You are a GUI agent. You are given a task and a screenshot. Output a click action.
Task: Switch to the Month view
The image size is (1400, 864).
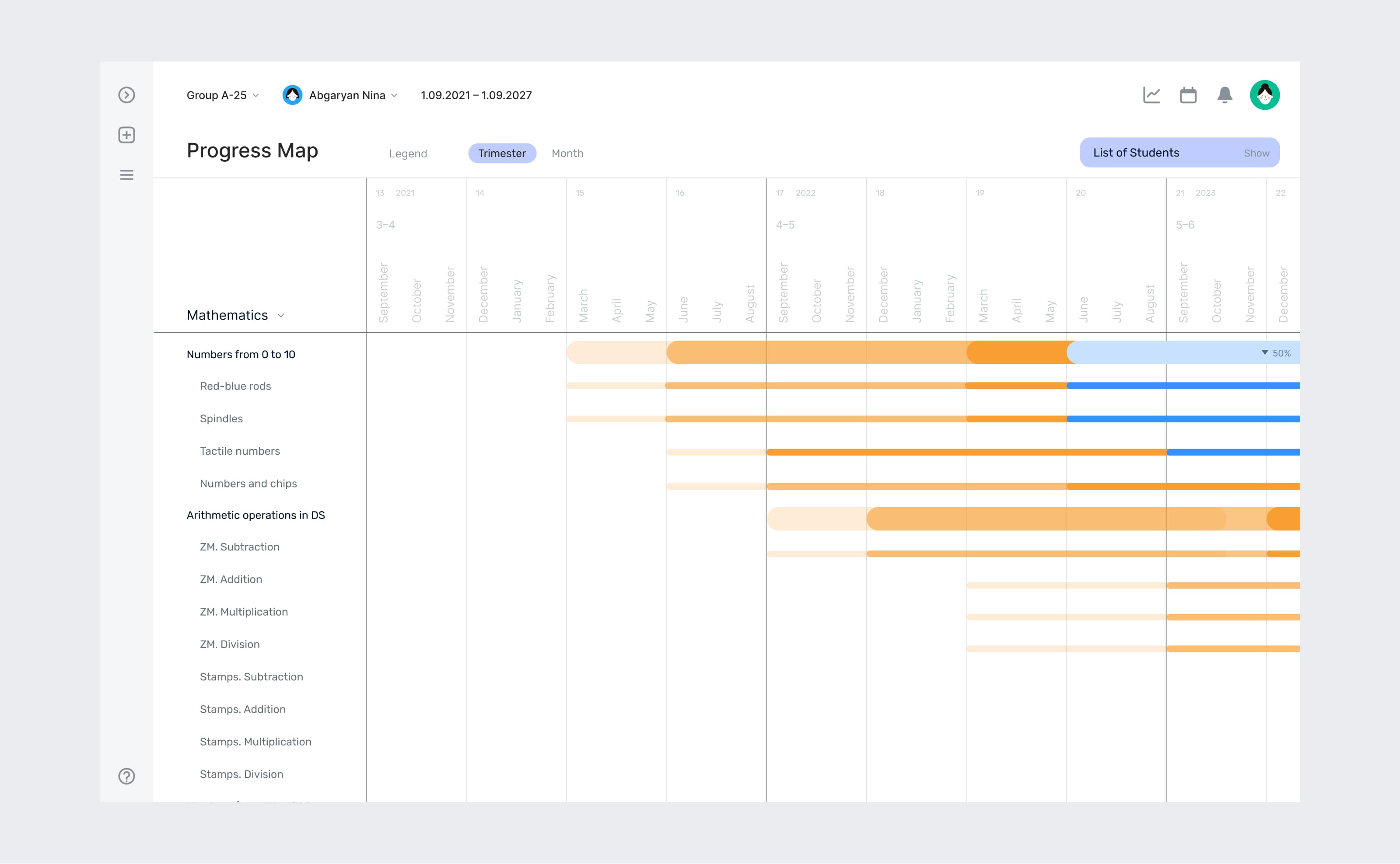tap(567, 153)
